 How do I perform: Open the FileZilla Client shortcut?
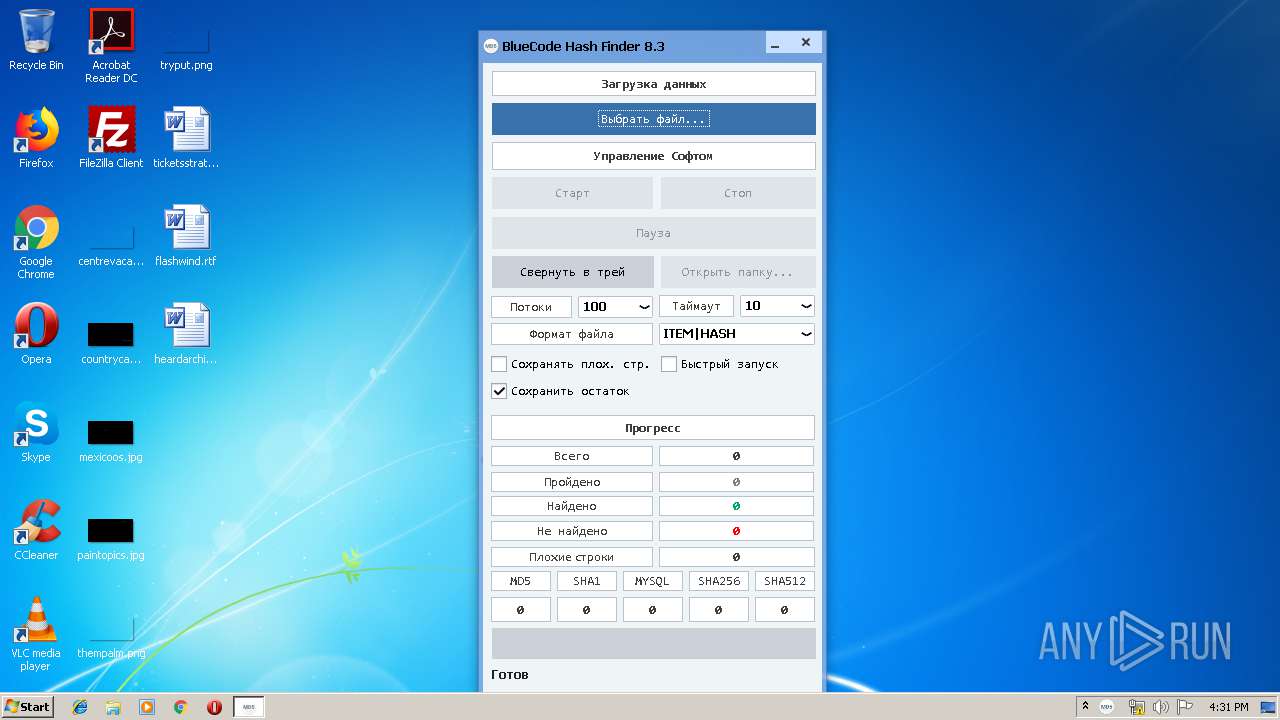tap(111, 138)
